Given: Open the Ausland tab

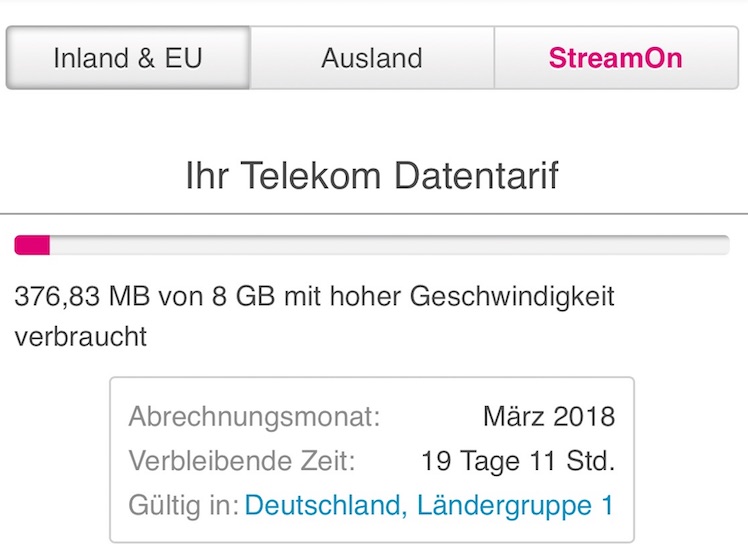Looking at the screenshot, I should [x=372, y=58].
